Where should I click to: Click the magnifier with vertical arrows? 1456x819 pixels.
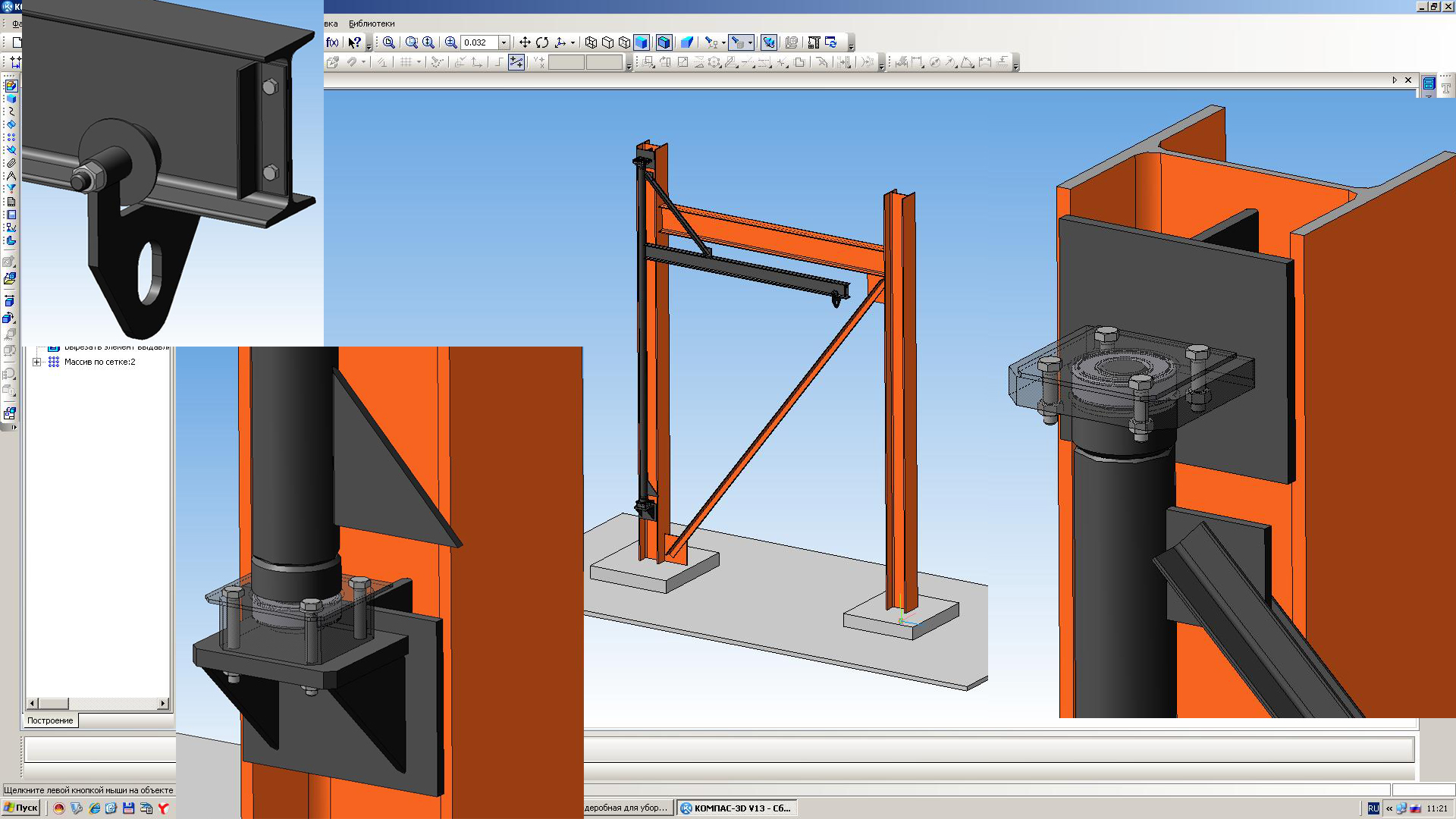point(428,42)
